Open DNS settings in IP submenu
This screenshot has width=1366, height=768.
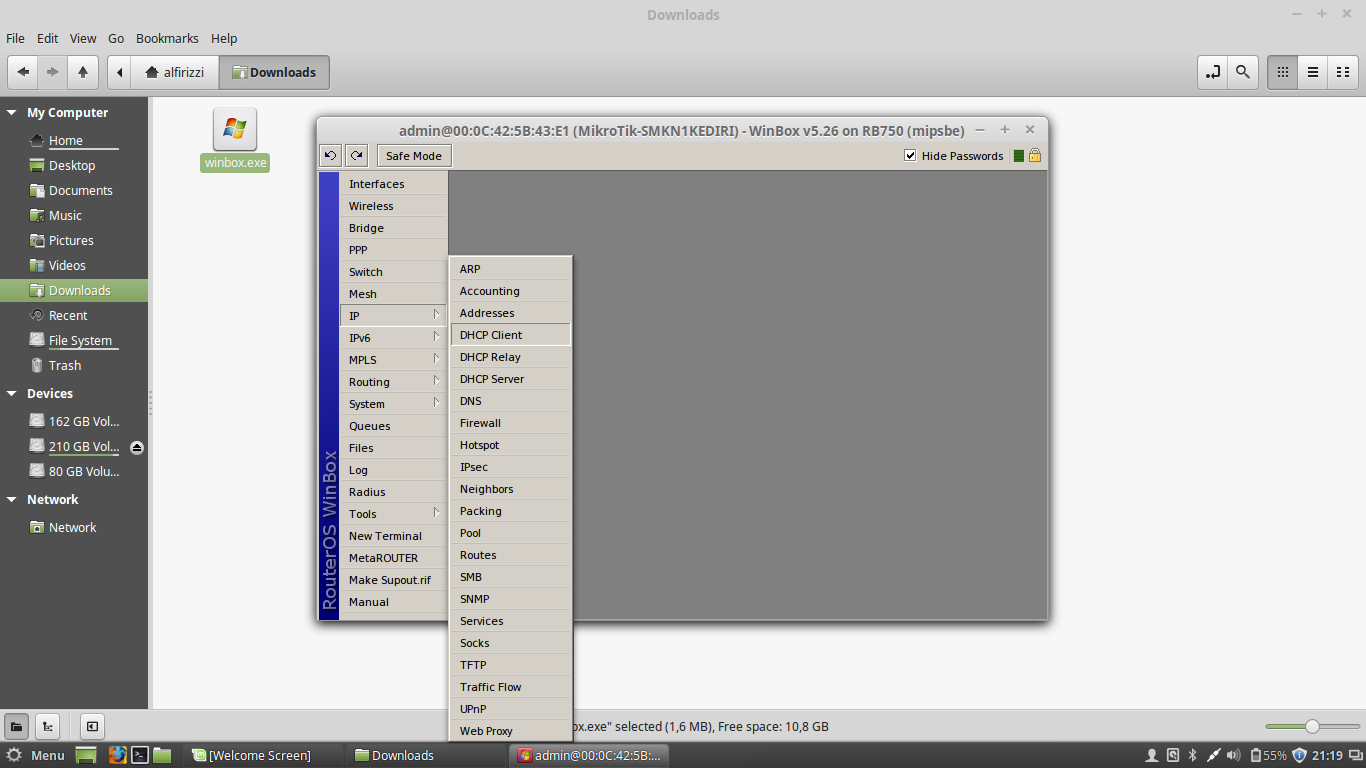click(511, 401)
